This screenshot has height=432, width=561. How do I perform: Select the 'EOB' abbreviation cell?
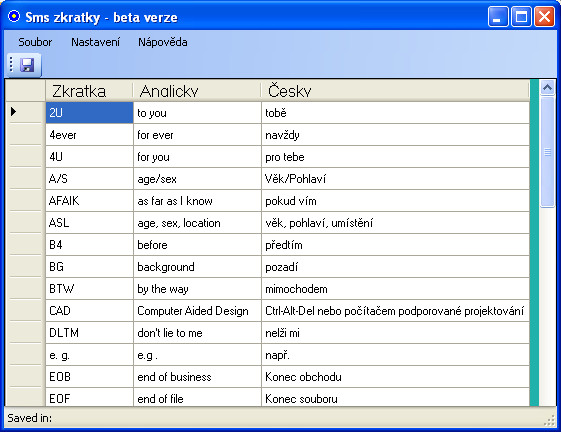point(89,377)
